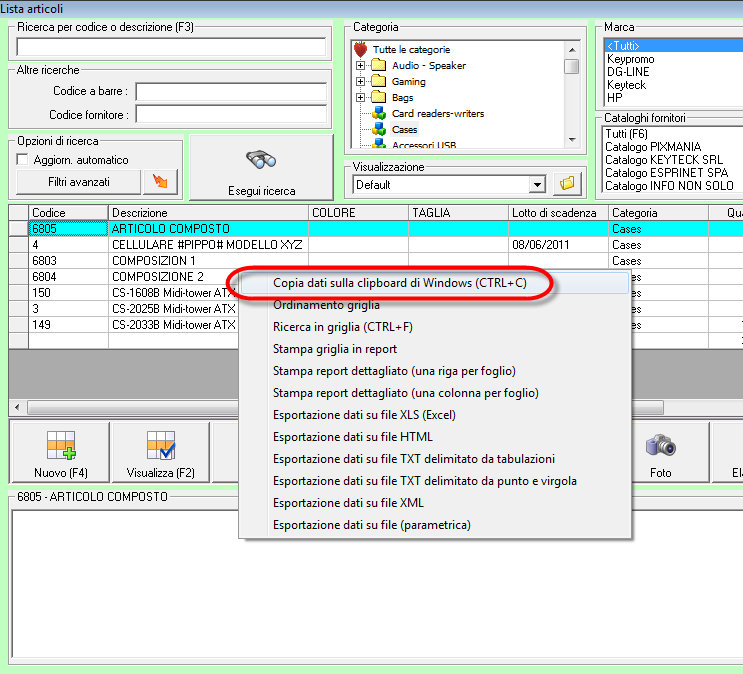Select Tutte le categorie tree item
The height and width of the screenshot is (674, 743).
[411, 49]
